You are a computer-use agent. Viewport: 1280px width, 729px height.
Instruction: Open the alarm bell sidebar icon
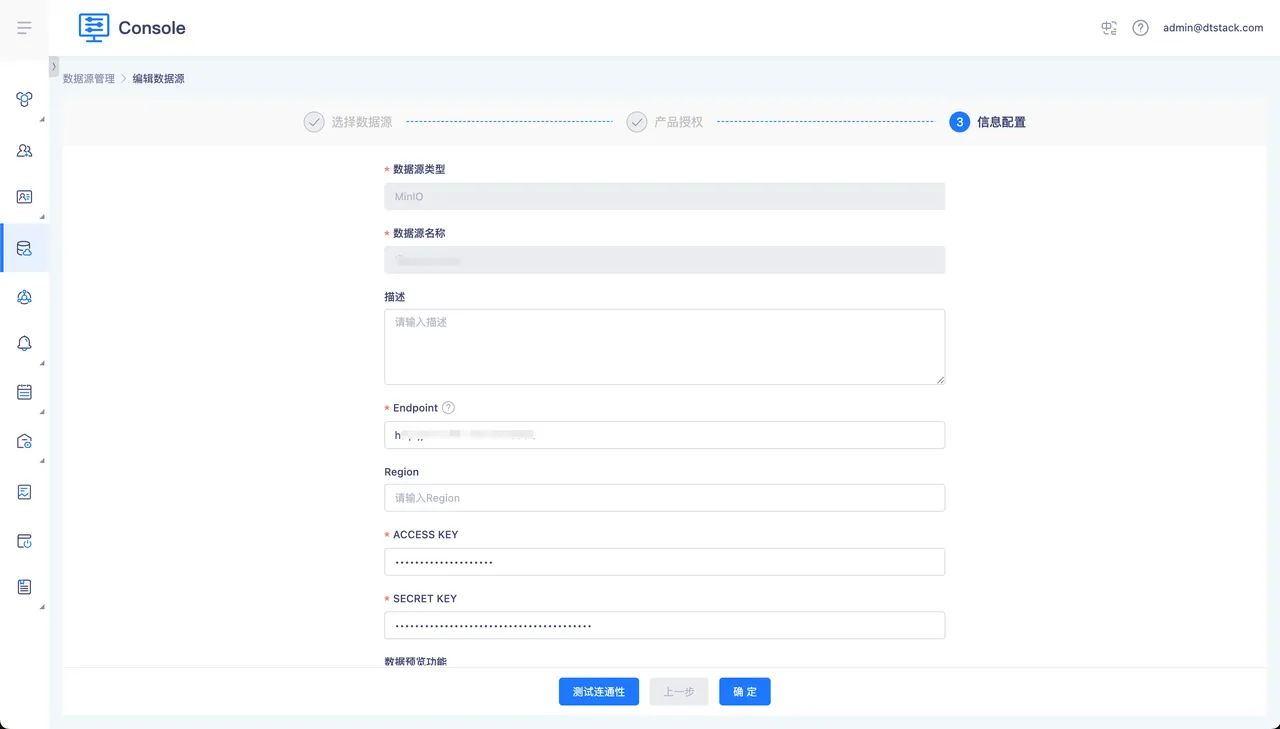pos(24,343)
